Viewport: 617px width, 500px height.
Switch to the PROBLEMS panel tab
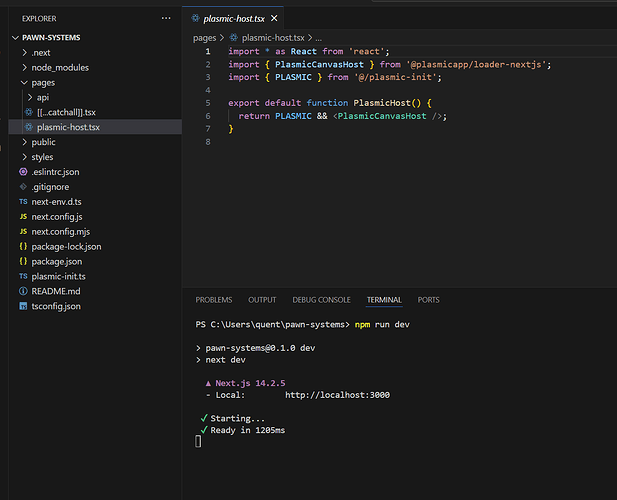pyautogui.click(x=213, y=300)
